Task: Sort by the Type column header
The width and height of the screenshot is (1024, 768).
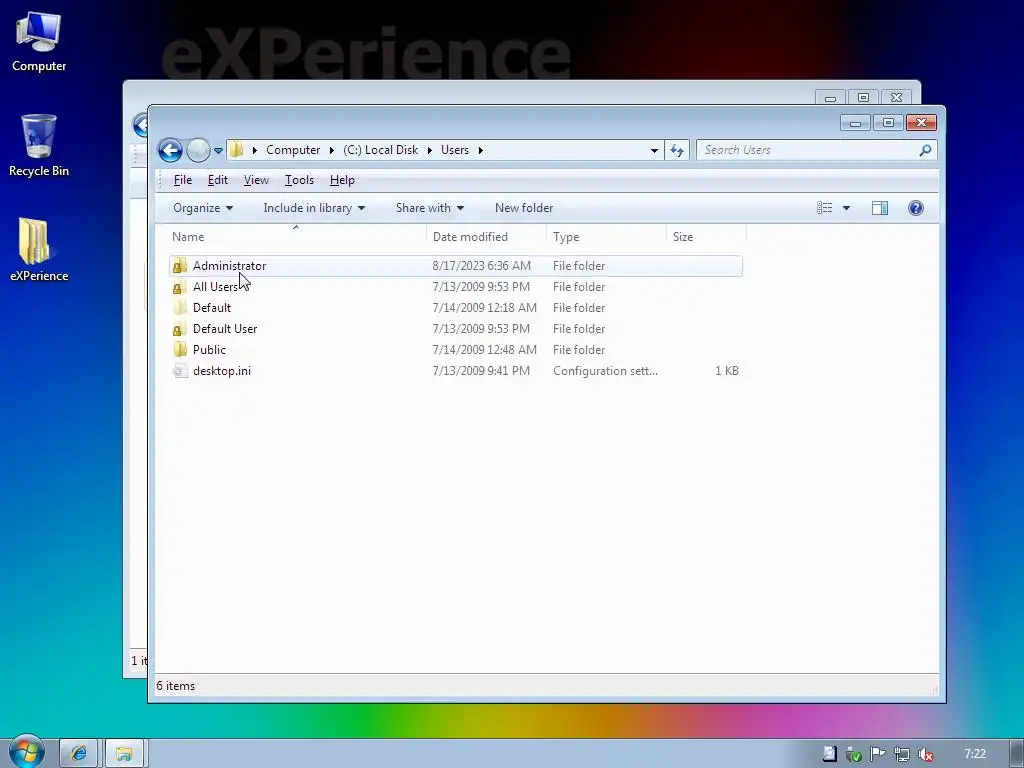Action: 606,237
